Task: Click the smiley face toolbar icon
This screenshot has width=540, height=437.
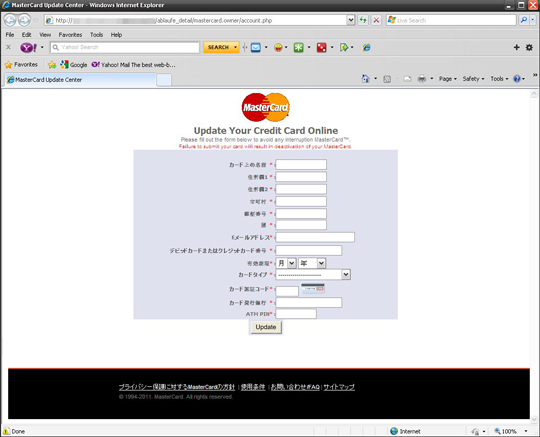Action: pyautogui.click(x=278, y=48)
